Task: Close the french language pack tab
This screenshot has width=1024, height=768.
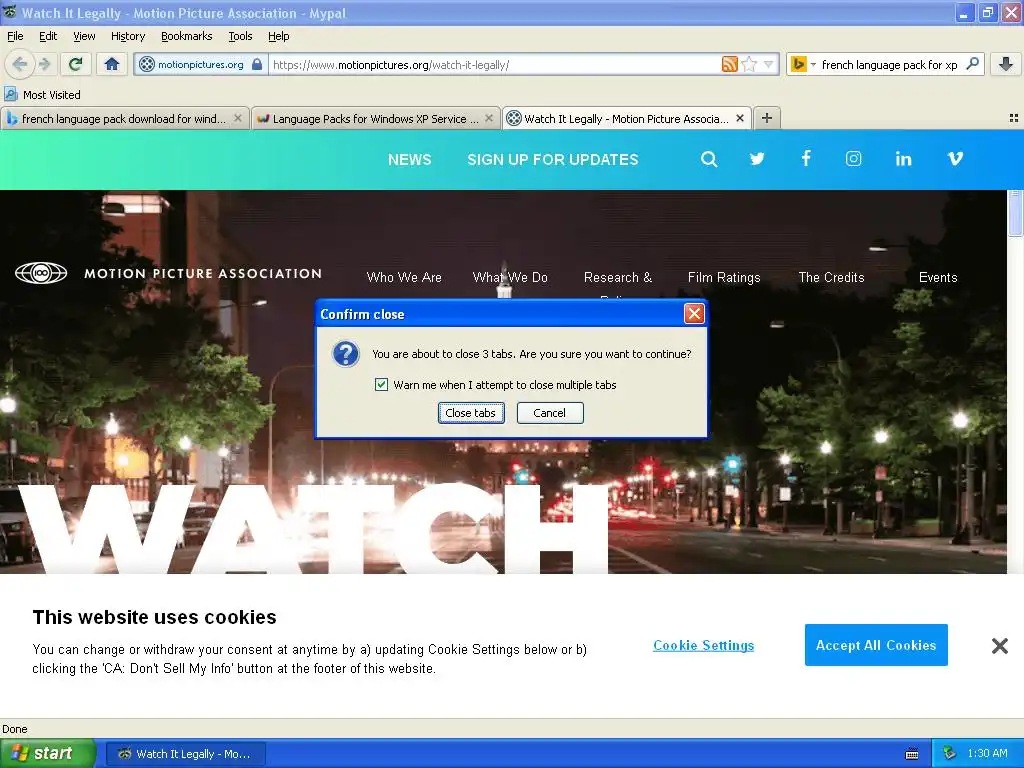Action: [x=238, y=118]
